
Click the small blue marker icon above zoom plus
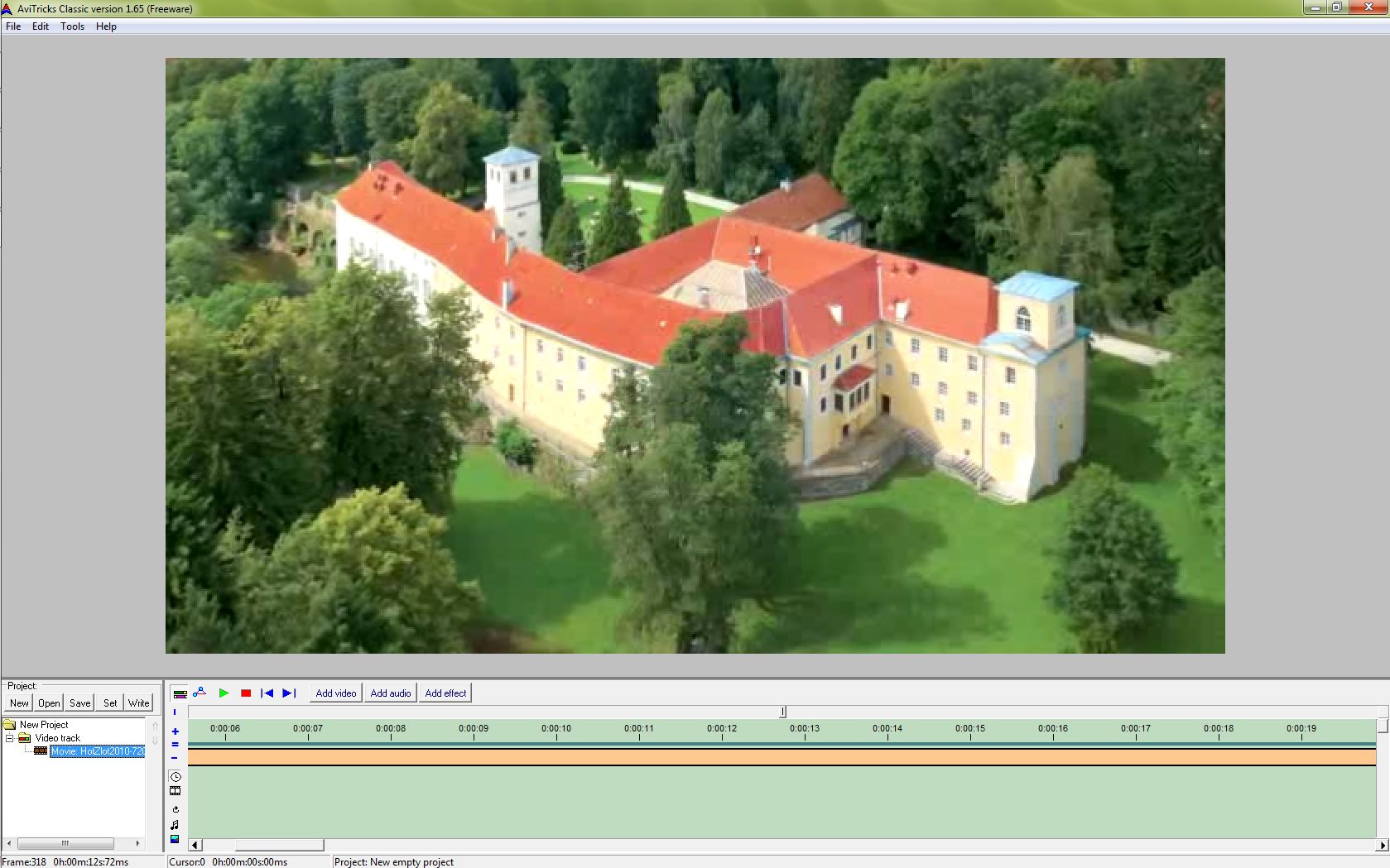pyautogui.click(x=175, y=712)
